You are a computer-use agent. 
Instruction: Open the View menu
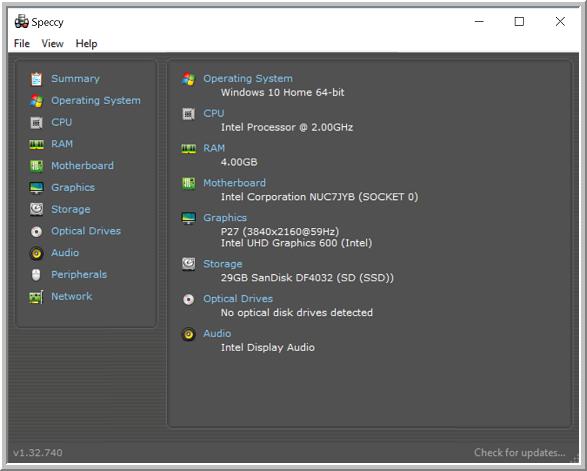(x=52, y=43)
